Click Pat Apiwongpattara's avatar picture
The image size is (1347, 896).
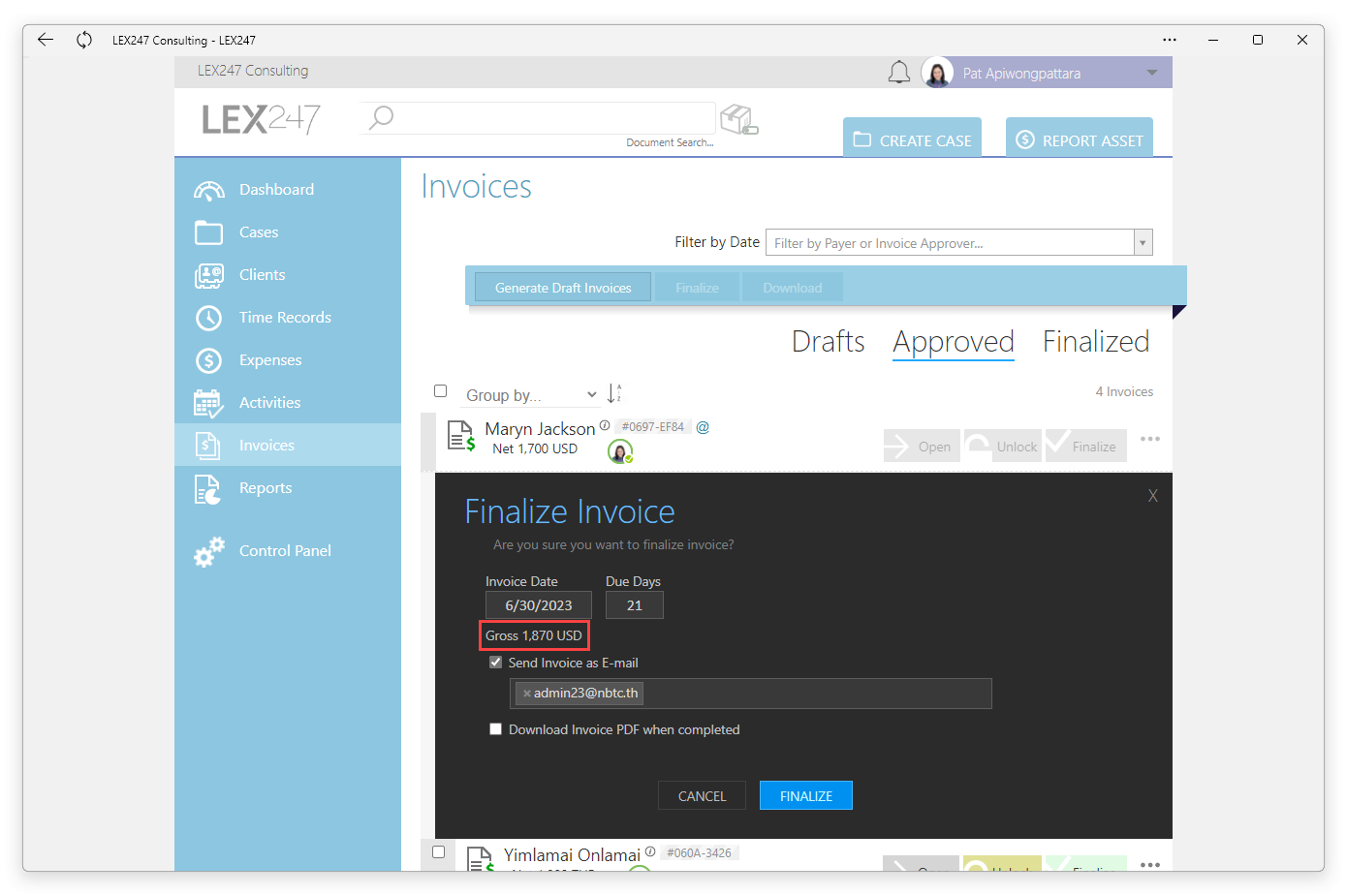(x=937, y=73)
